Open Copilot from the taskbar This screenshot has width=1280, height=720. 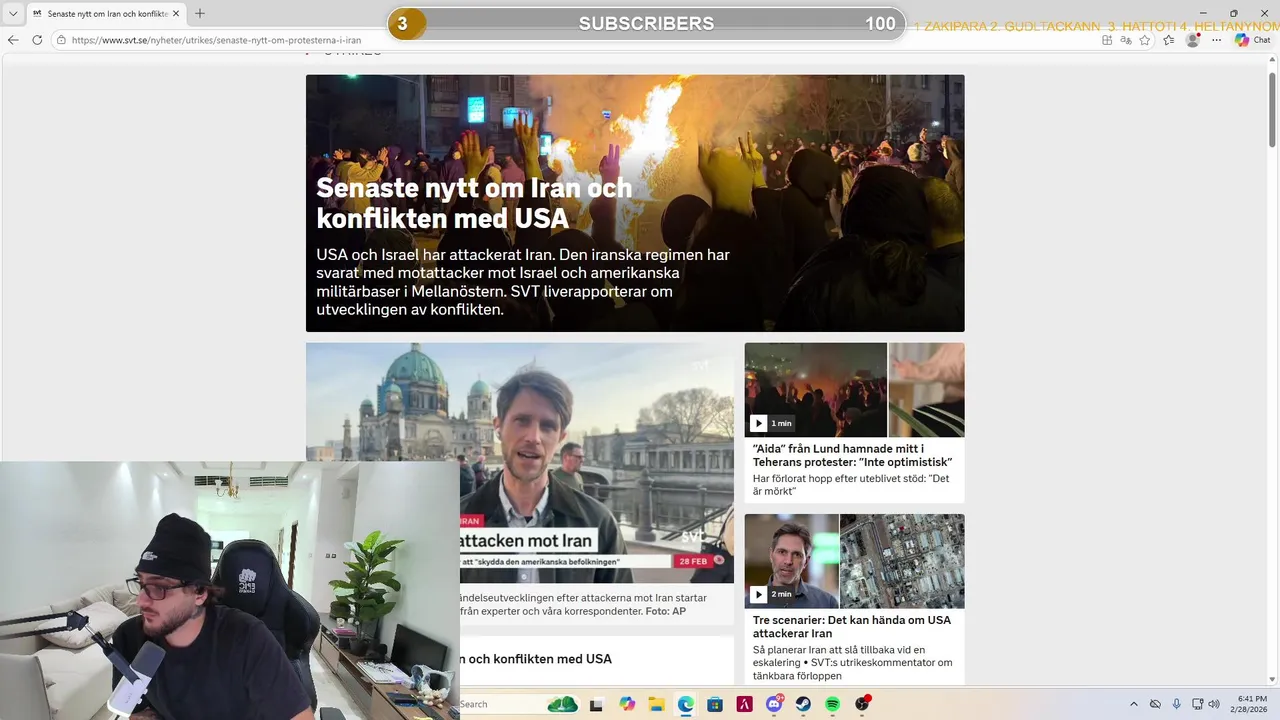[x=627, y=704]
